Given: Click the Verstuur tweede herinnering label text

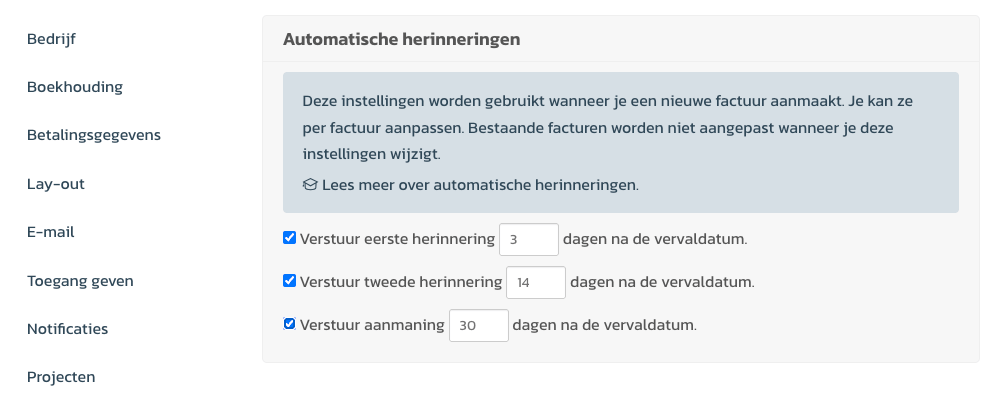Looking at the screenshot, I should (x=401, y=282).
